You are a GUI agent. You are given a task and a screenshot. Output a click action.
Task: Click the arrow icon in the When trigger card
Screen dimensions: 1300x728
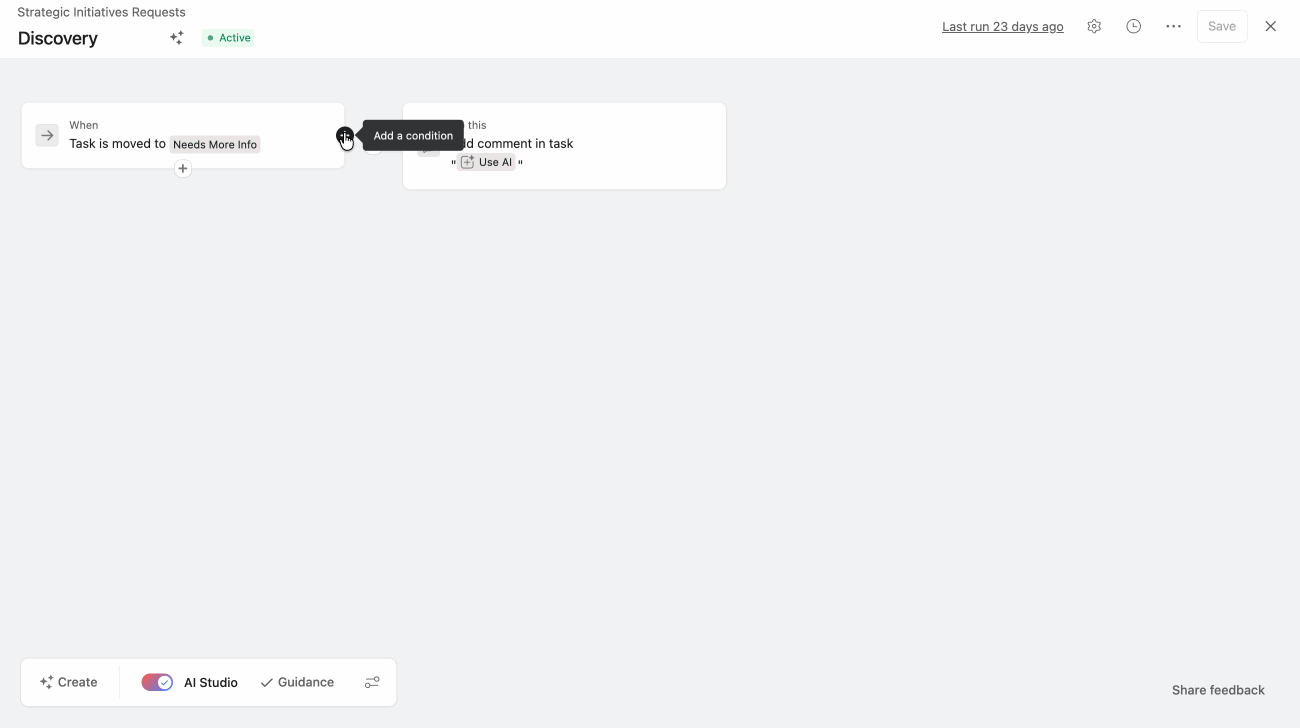point(47,135)
